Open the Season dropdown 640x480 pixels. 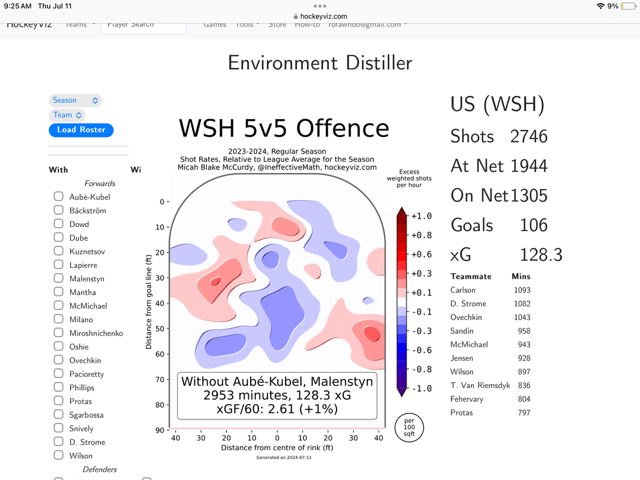[75, 100]
